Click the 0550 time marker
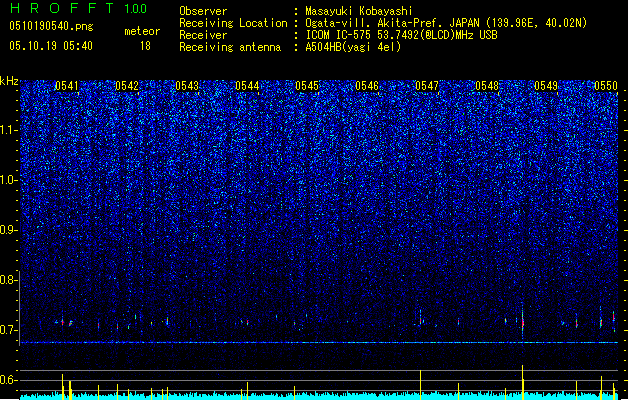The height and width of the screenshot is (400, 629). click(606, 86)
